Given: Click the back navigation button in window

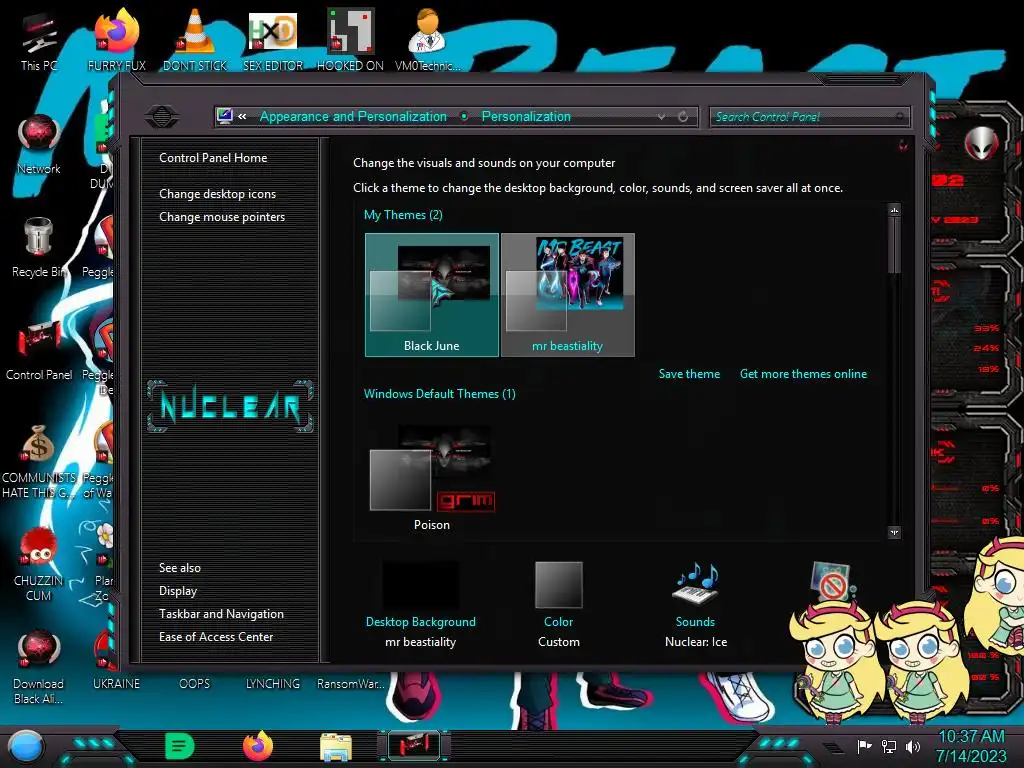Looking at the screenshot, I should coord(161,117).
